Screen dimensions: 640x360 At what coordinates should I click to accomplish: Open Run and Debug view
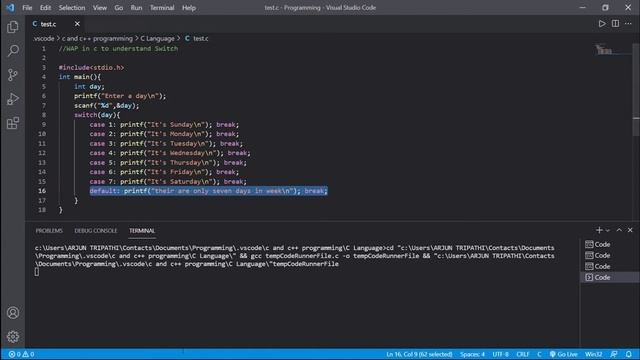click(x=13, y=99)
